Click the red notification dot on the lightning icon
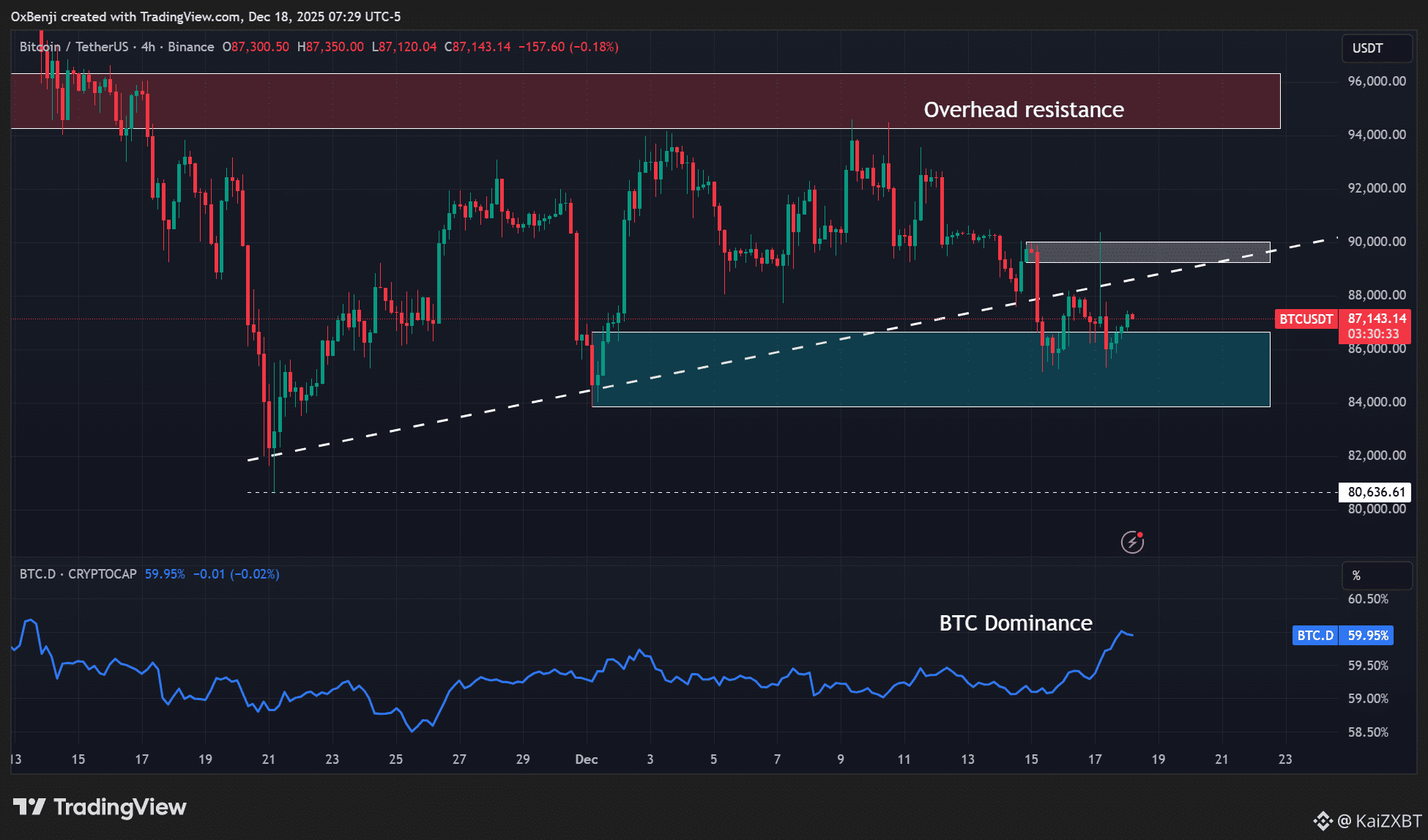The image size is (1428, 840). (1139, 535)
